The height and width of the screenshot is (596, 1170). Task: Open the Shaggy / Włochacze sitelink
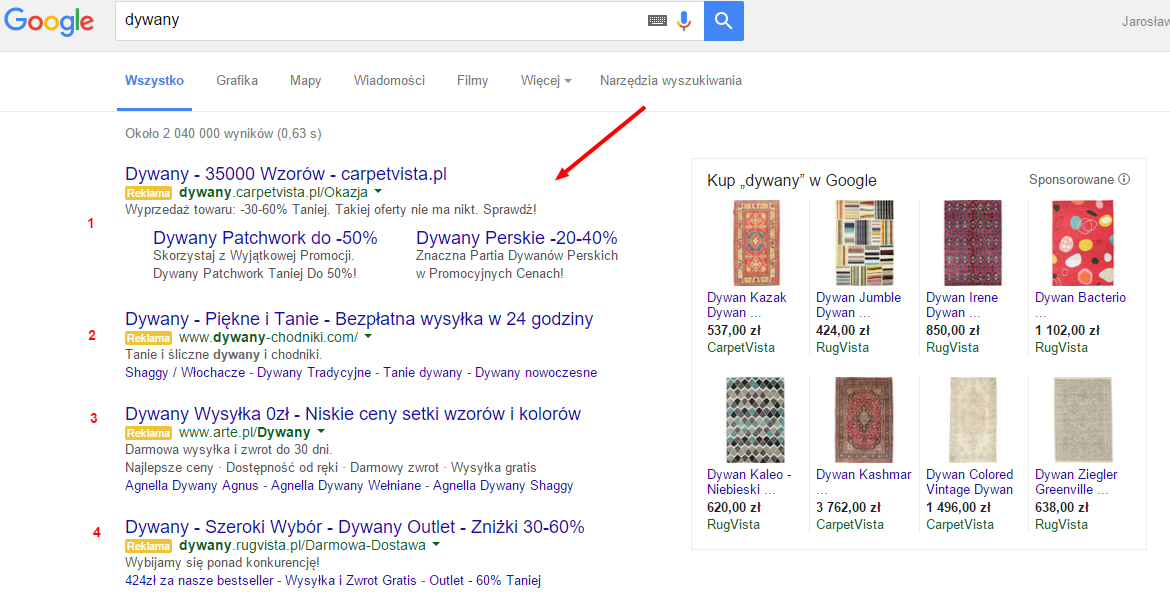(185, 373)
